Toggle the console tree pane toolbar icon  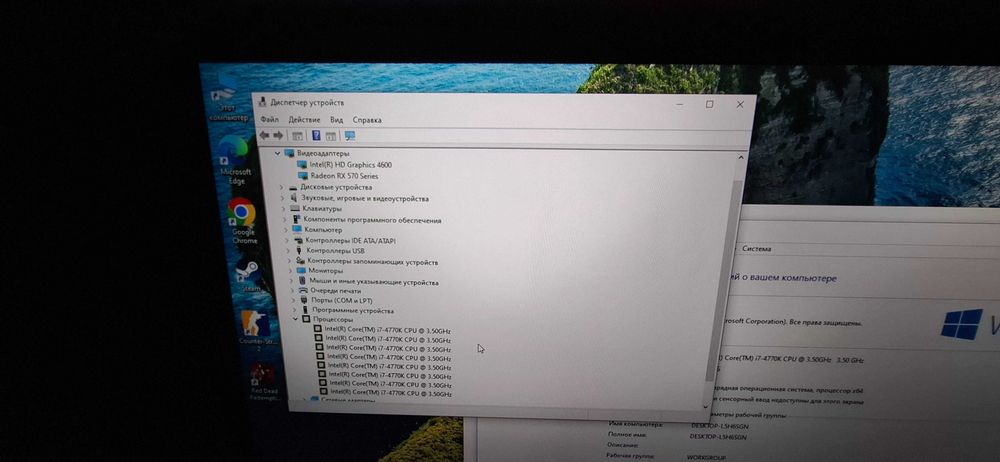[297, 136]
